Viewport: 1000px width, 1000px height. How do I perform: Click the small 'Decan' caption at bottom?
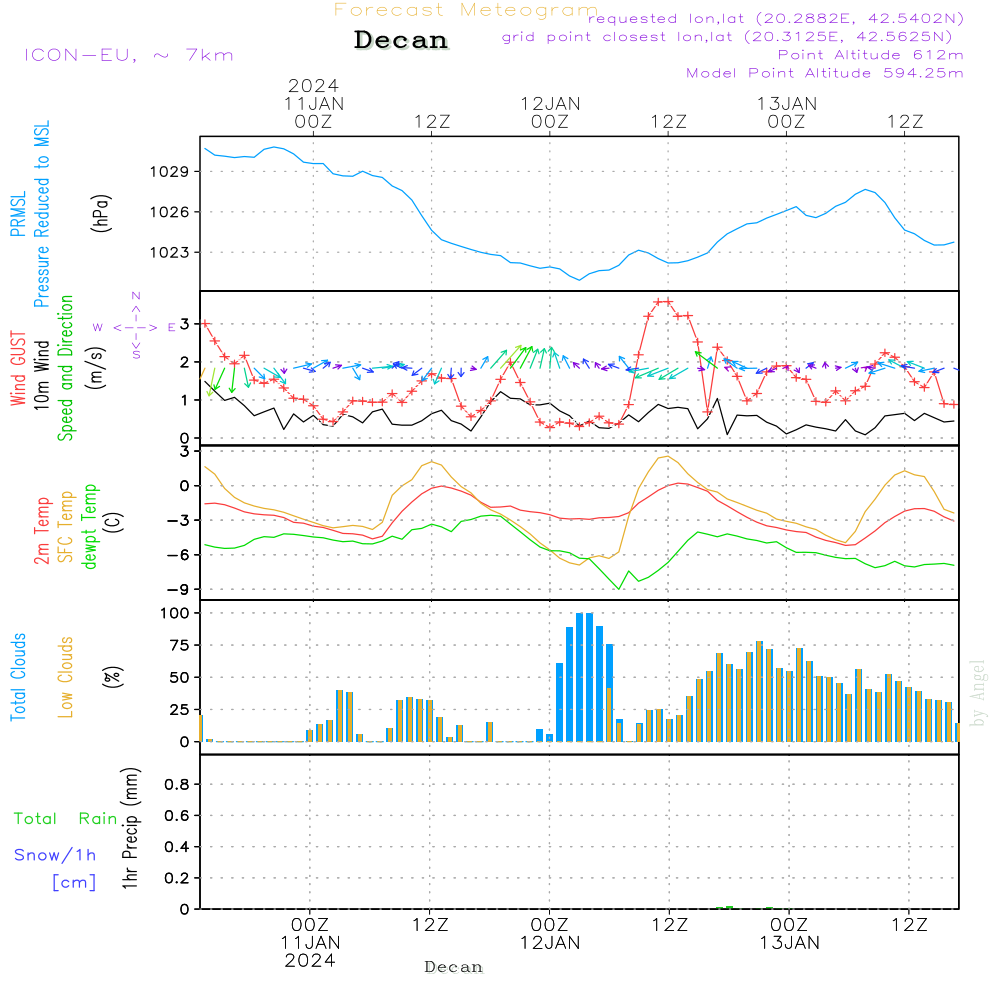tap(453, 967)
